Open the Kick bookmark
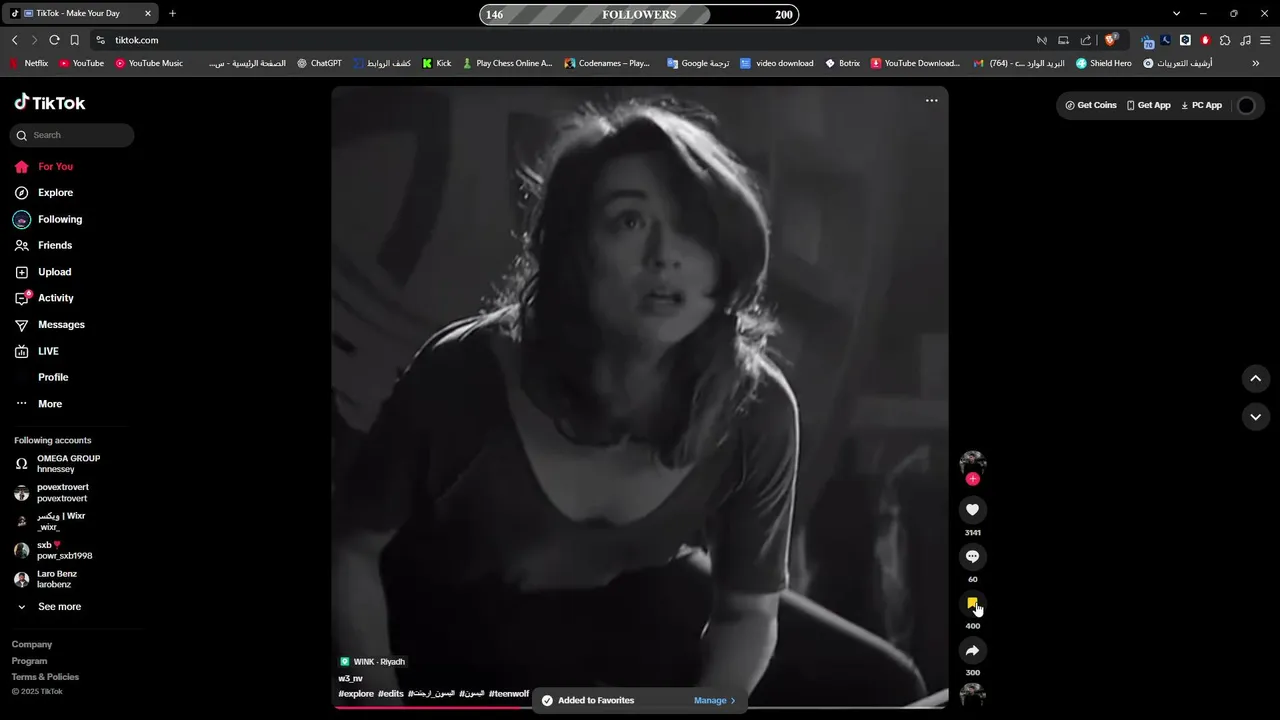Screen dimensions: 1280x720 point(437,63)
